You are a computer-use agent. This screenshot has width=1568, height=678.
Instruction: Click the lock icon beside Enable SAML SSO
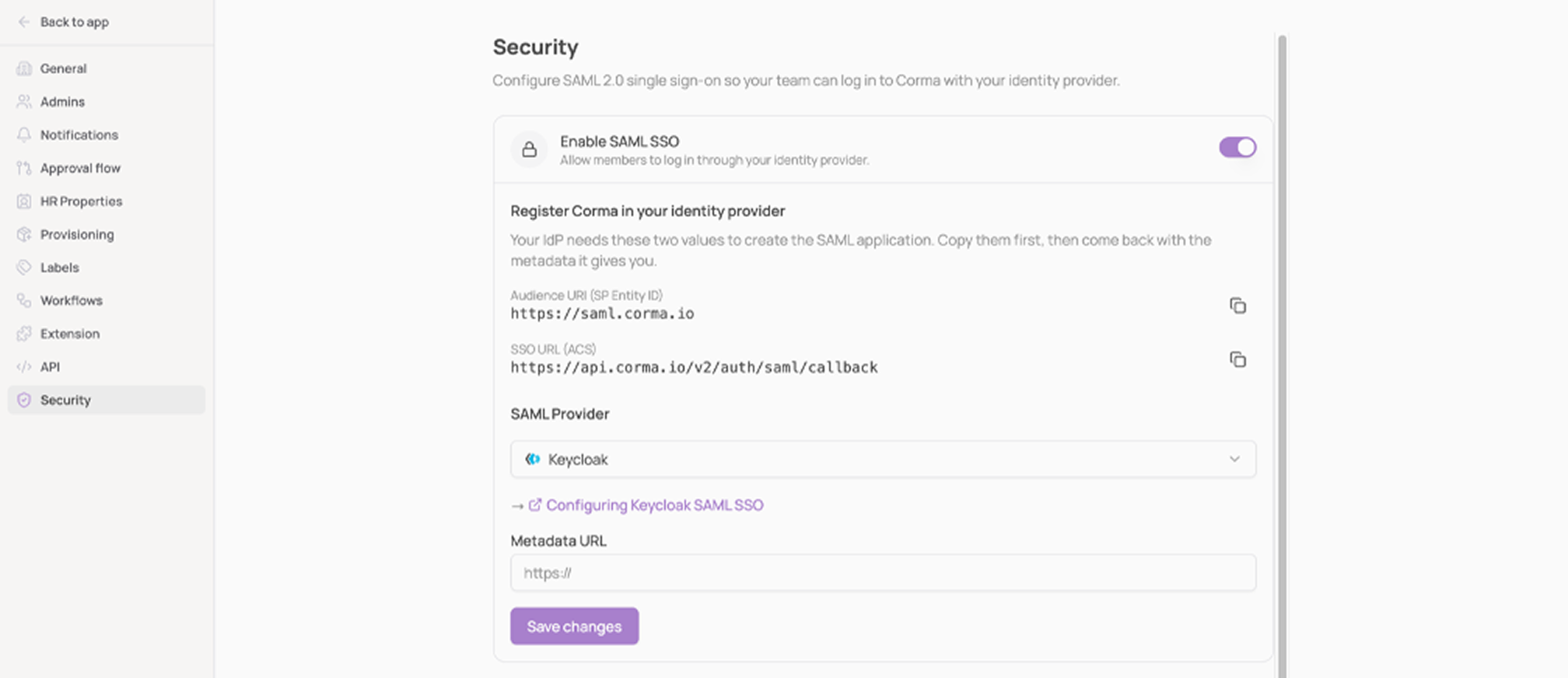click(x=529, y=149)
